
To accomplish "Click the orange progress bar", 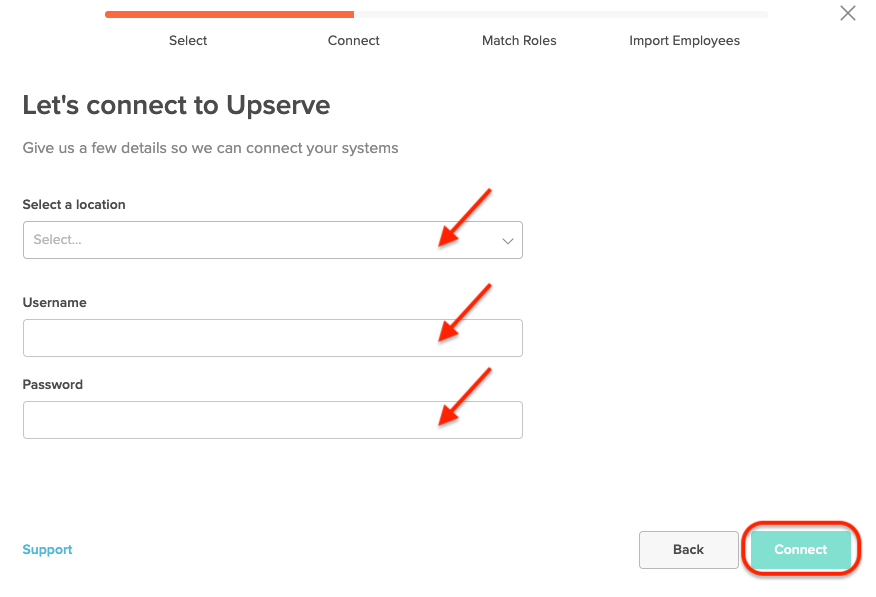I will tap(228, 14).
